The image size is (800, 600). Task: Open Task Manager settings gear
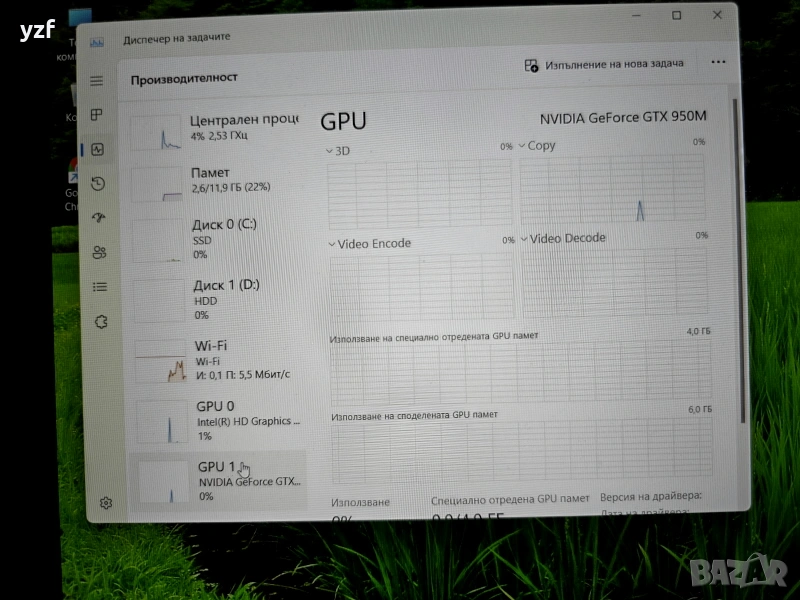[x=106, y=502]
